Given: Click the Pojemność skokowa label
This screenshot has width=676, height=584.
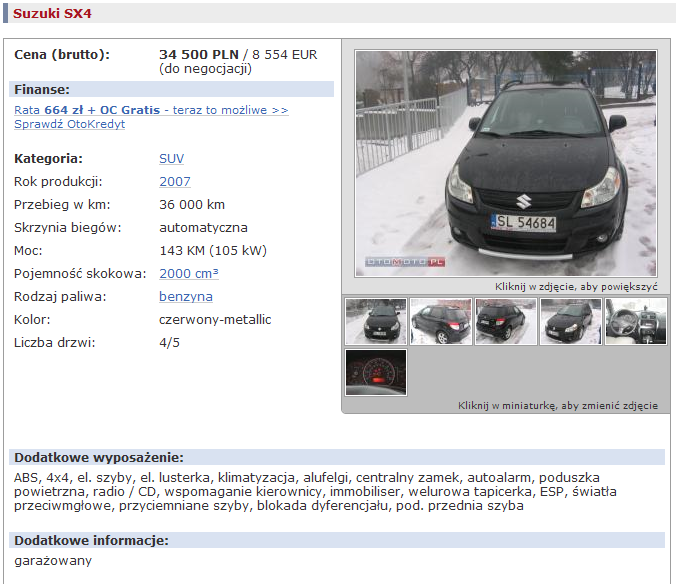Looking at the screenshot, I should click(x=80, y=274).
